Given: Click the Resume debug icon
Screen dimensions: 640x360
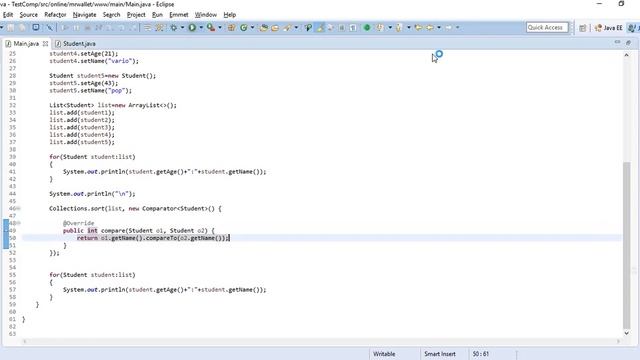Looking at the screenshot, I should tap(65, 27).
